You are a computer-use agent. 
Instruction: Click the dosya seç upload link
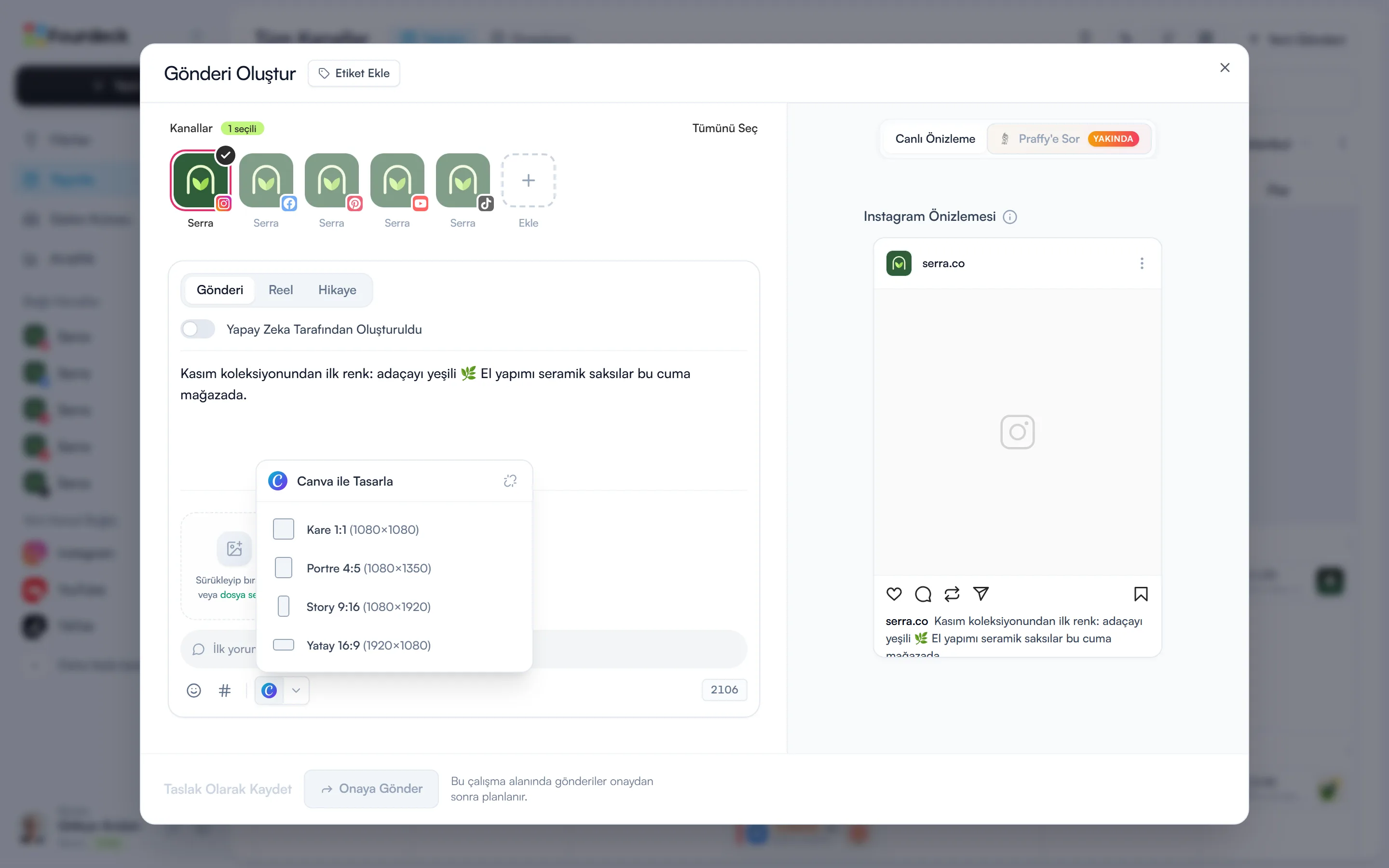tap(238, 595)
